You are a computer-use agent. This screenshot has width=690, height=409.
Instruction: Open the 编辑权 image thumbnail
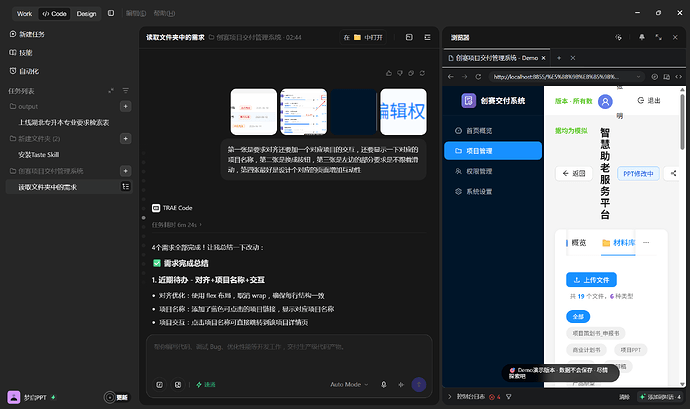(x=404, y=112)
